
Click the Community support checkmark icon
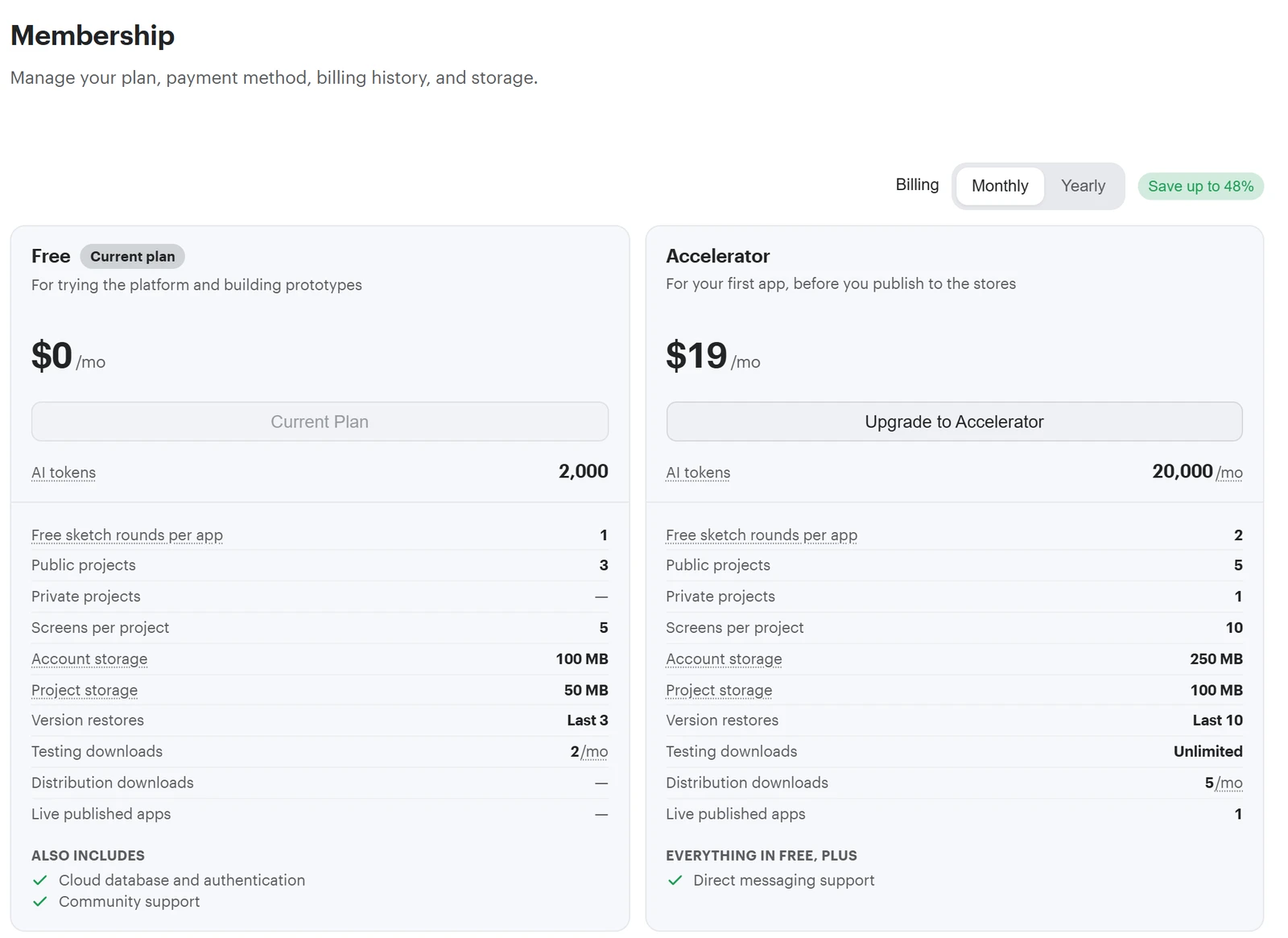point(39,902)
